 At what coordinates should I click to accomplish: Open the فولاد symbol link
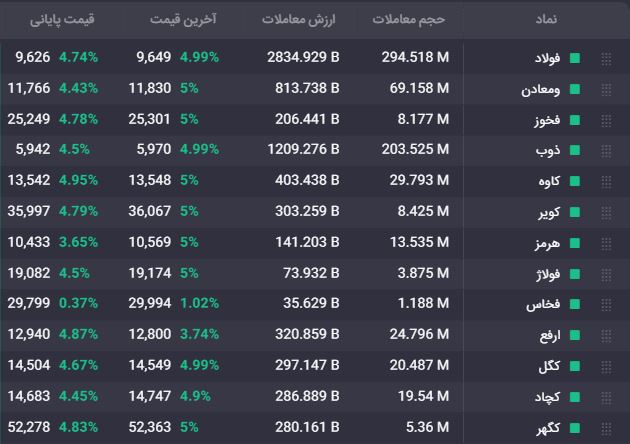[547, 59]
